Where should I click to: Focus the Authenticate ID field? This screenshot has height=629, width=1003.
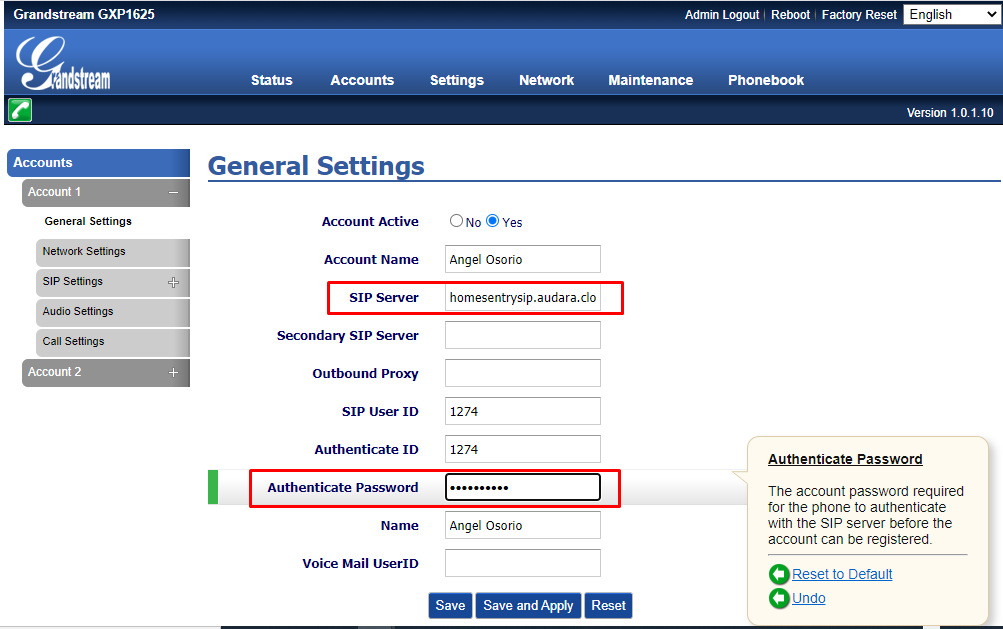(523, 449)
